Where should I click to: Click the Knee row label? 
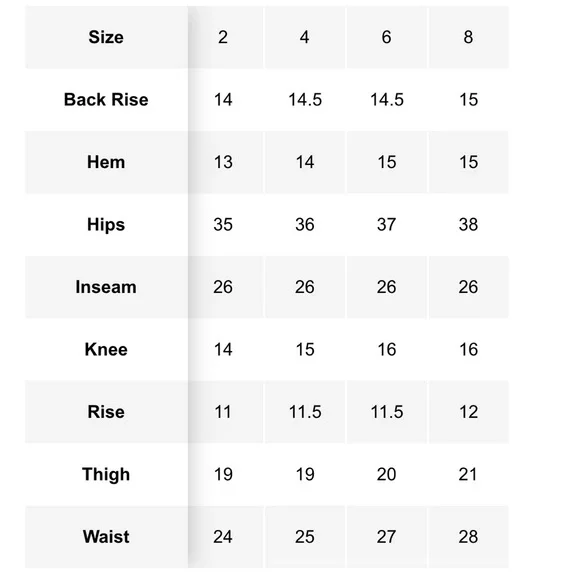106,350
